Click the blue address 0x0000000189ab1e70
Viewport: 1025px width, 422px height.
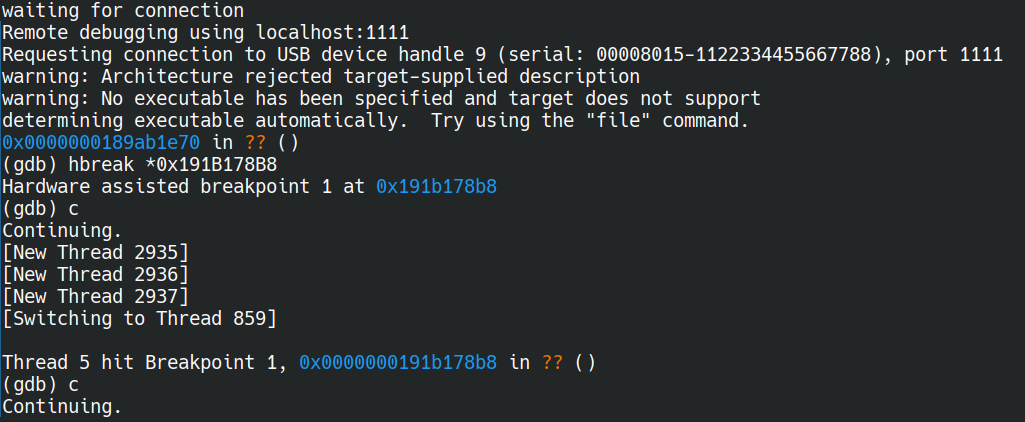click(x=101, y=142)
